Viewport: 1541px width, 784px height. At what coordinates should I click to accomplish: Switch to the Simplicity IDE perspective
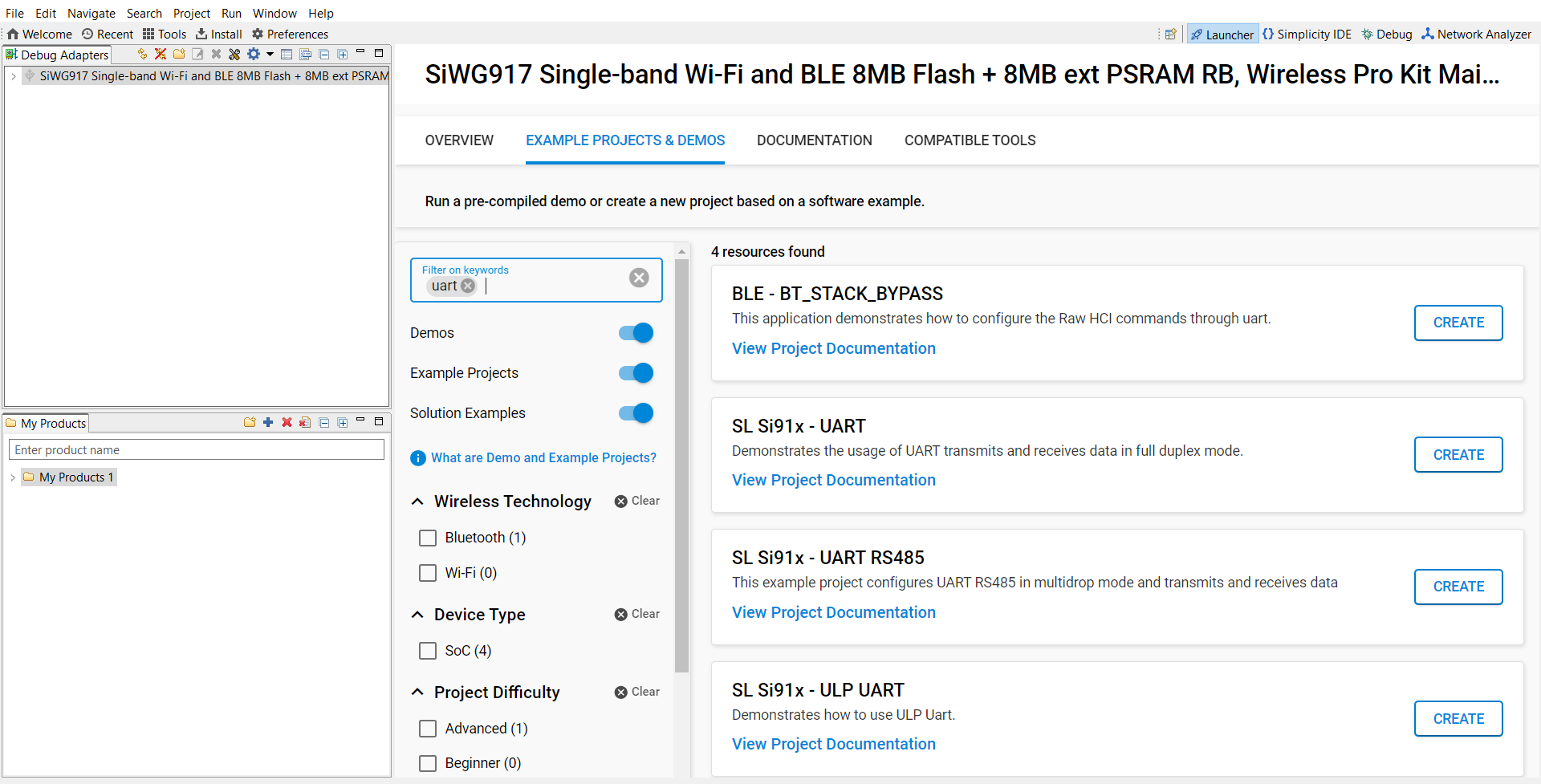click(x=1307, y=34)
